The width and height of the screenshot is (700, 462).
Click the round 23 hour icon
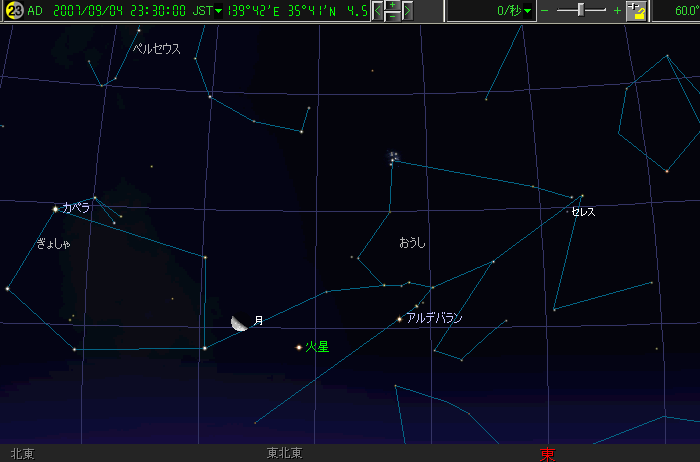pyautogui.click(x=14, y=11)
